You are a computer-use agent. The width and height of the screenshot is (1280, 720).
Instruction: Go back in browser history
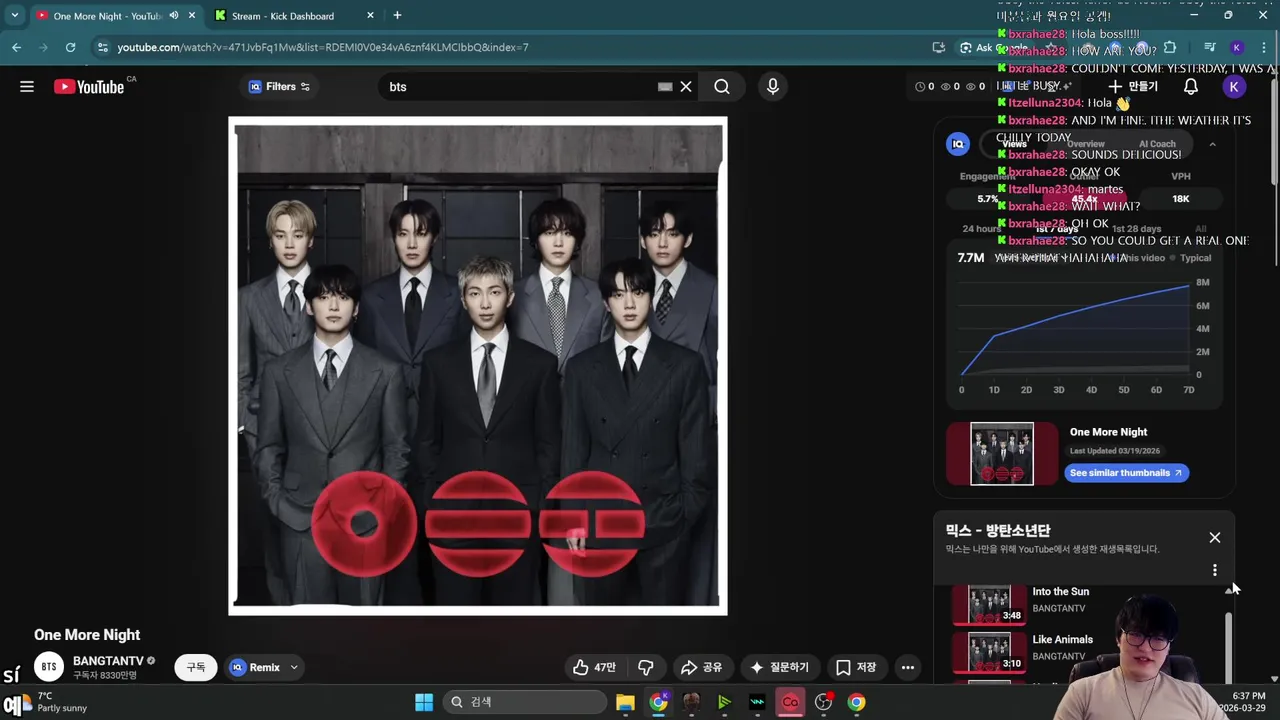click(x=17, y=47)
